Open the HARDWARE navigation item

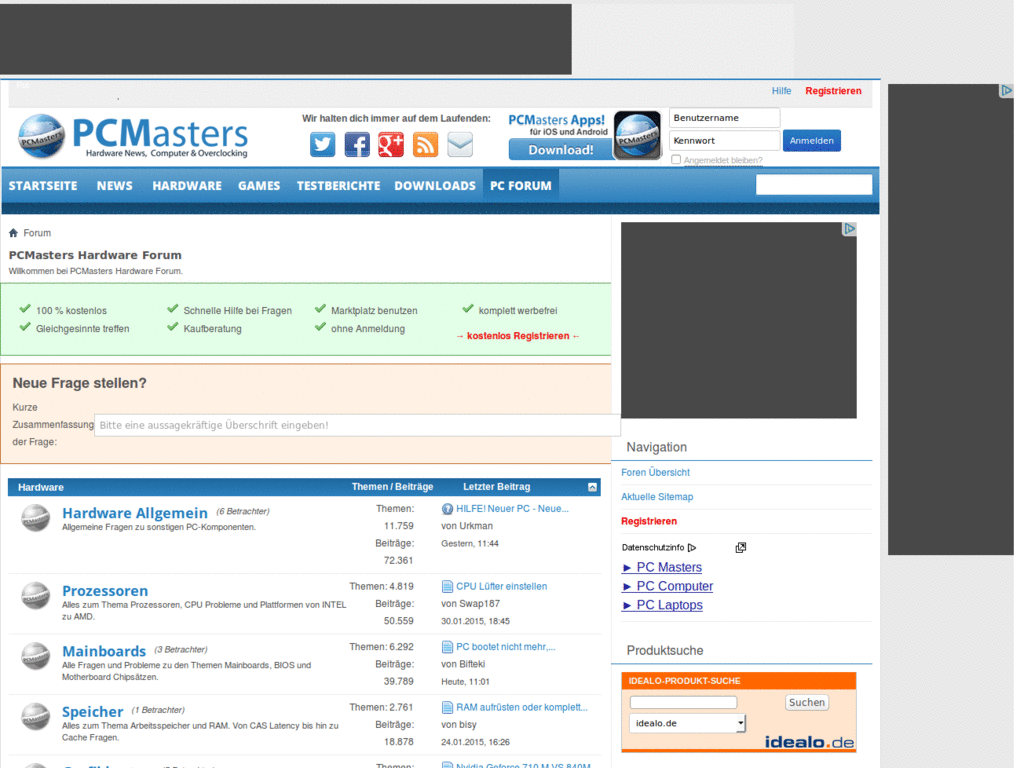click(187, 185)
